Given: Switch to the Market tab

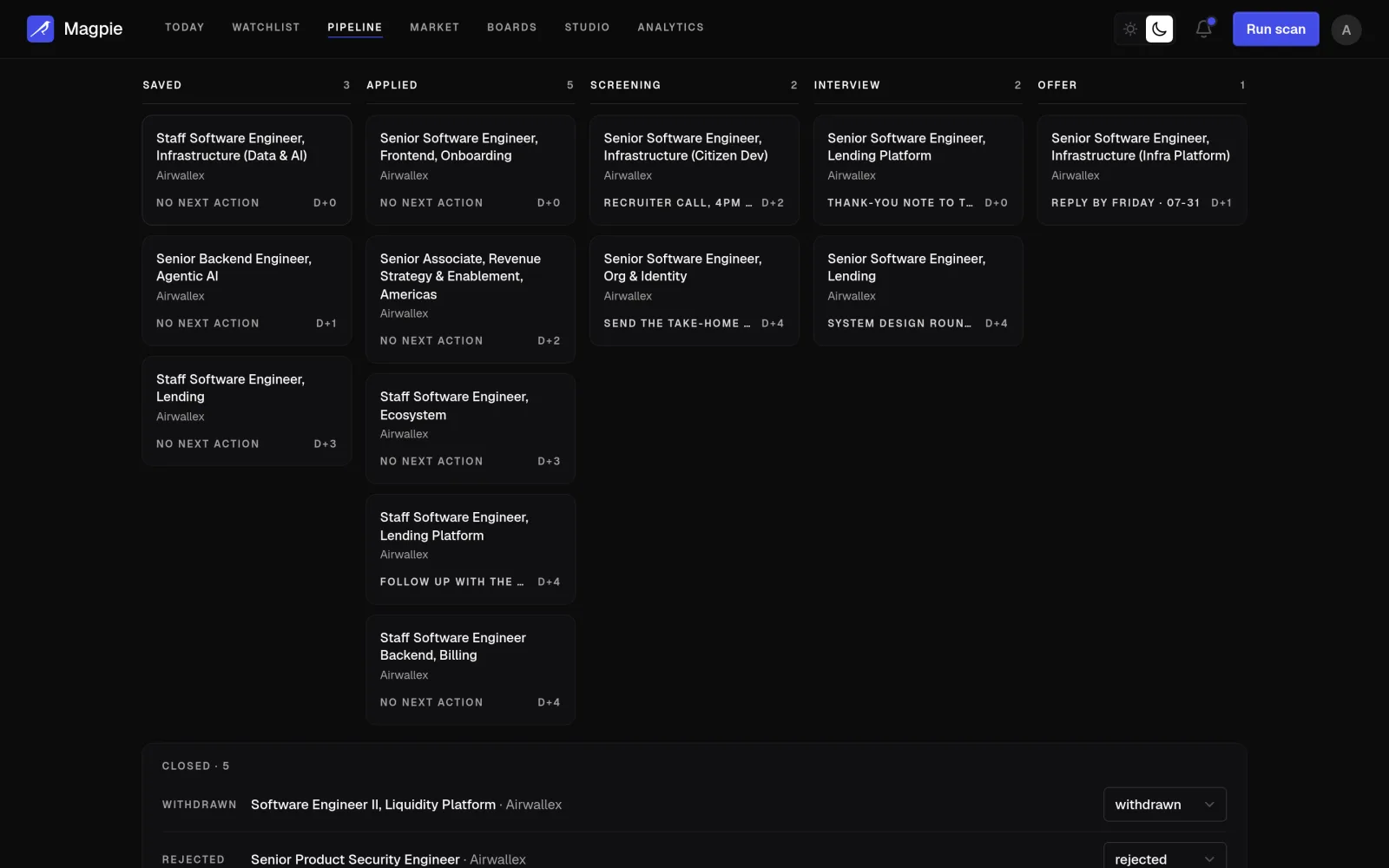Looking at the screenshot, I should [x=434, y=28].
